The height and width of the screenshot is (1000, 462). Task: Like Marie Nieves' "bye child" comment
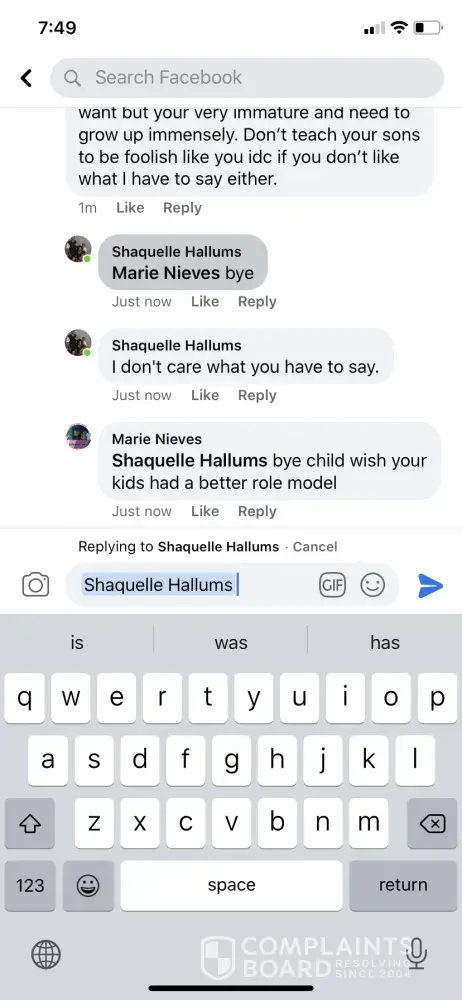205,511
